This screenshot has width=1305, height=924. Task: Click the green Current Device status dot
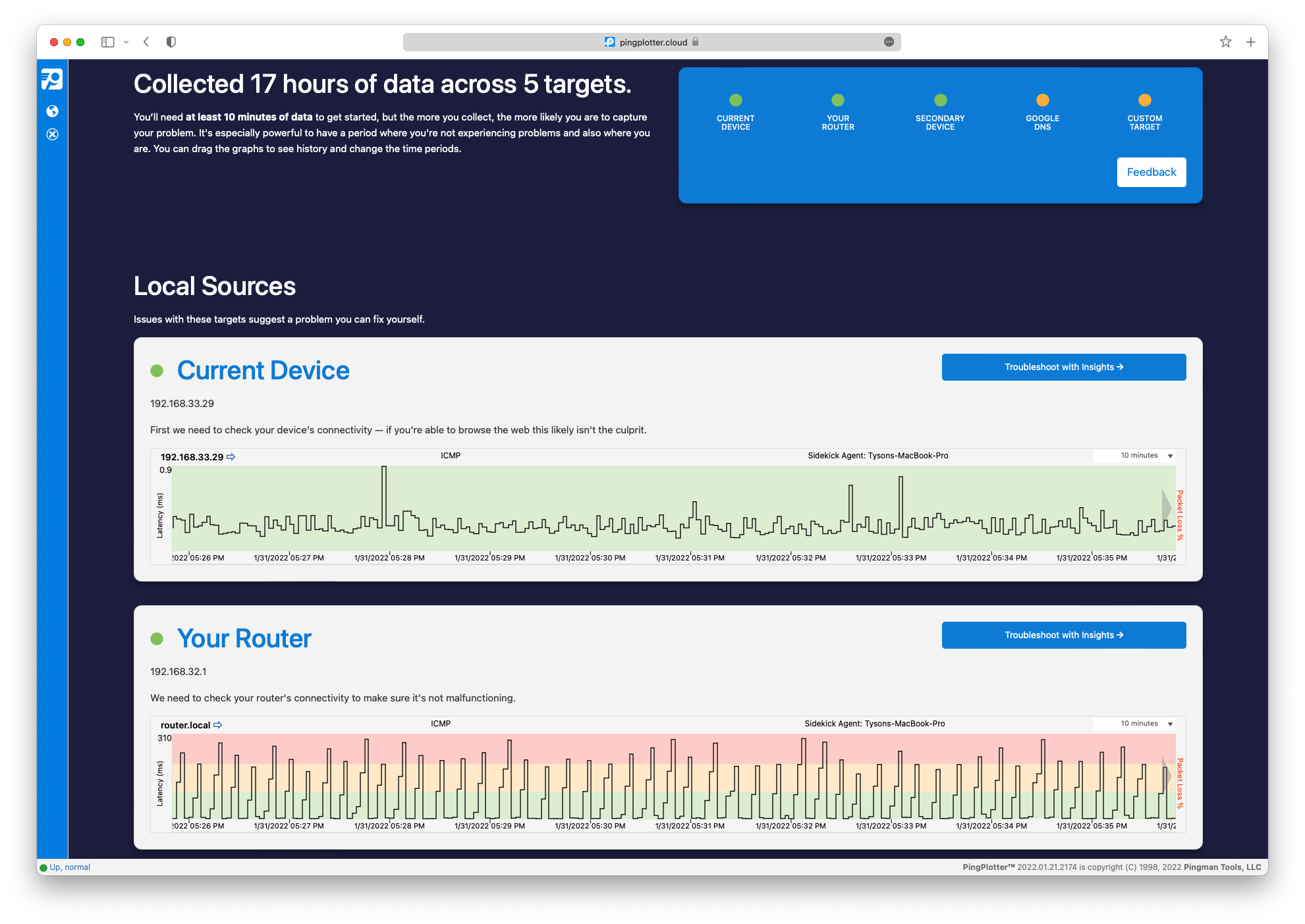tap(735, 100)
